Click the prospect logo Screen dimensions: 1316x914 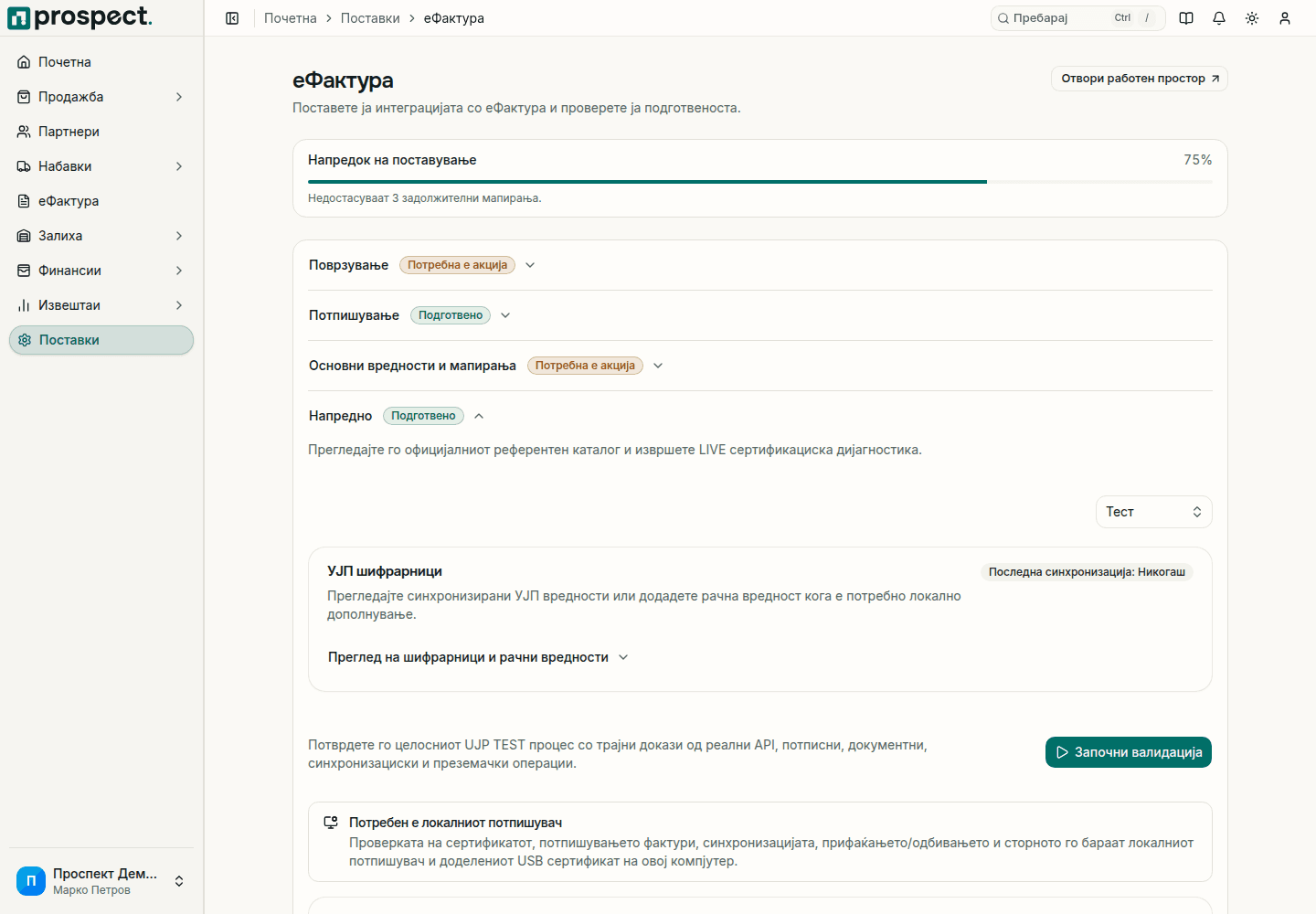[80, 17]
